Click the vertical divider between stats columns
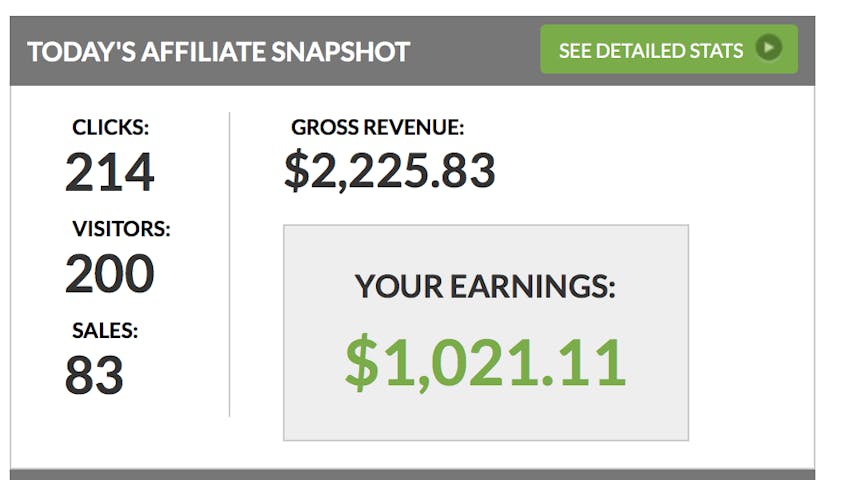 tap(229, 264)
